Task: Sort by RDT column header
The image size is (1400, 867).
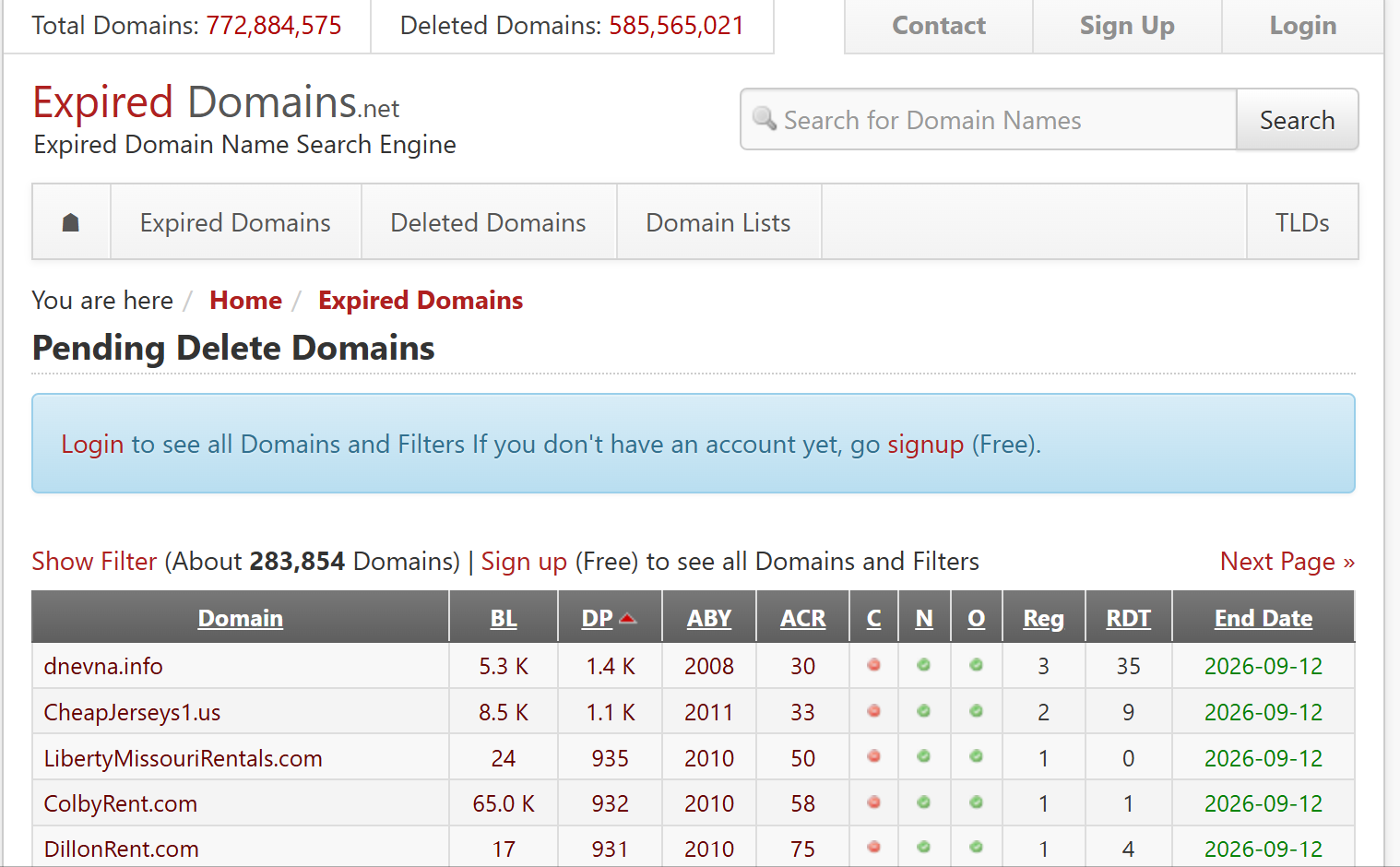Action: [1129, 618]
